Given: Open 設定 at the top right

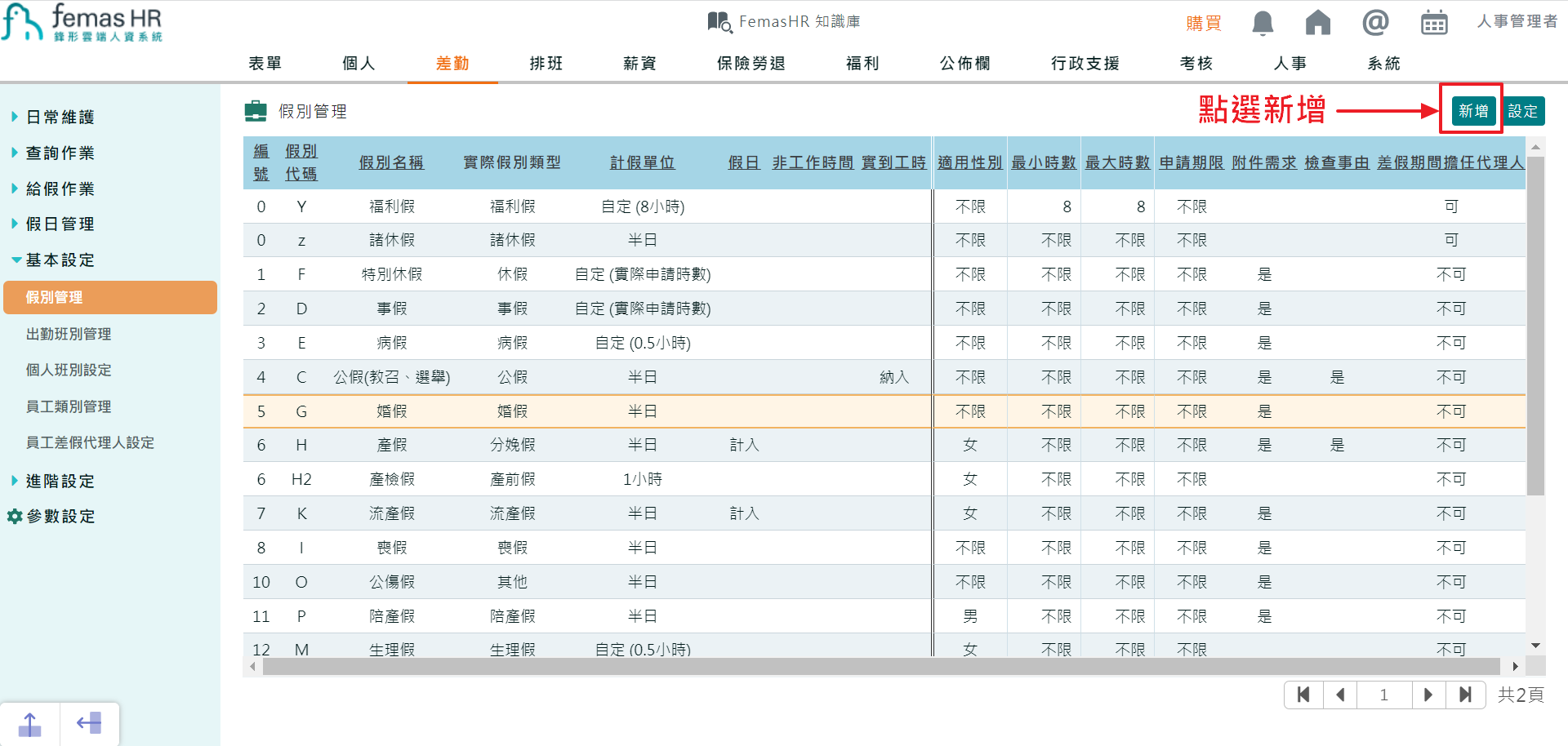Looking at the screenshot, I should (x=1524, y=110).
